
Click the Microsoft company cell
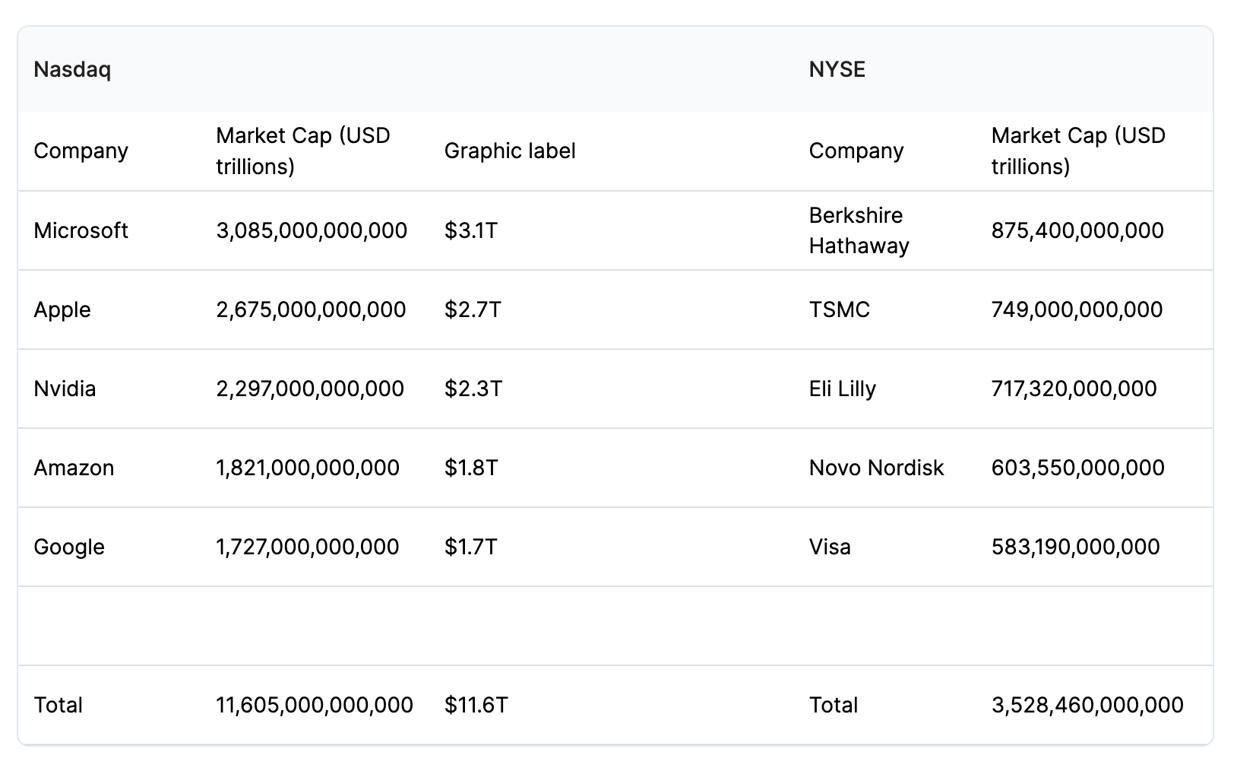81,231
